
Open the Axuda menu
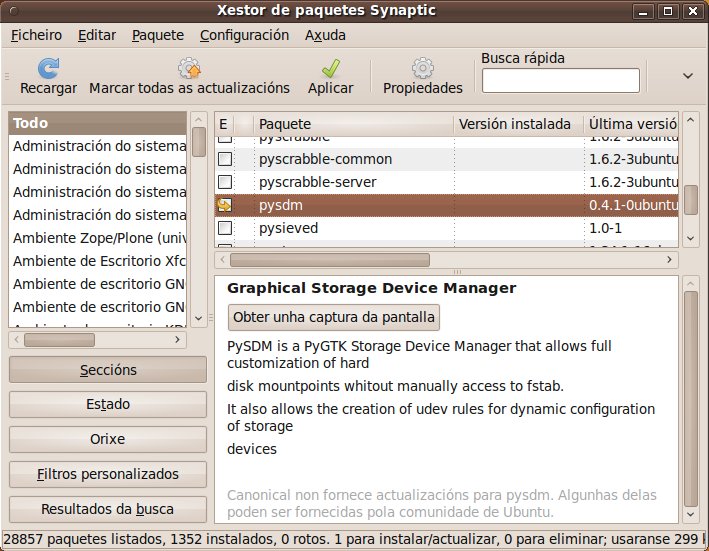[325, 35]
